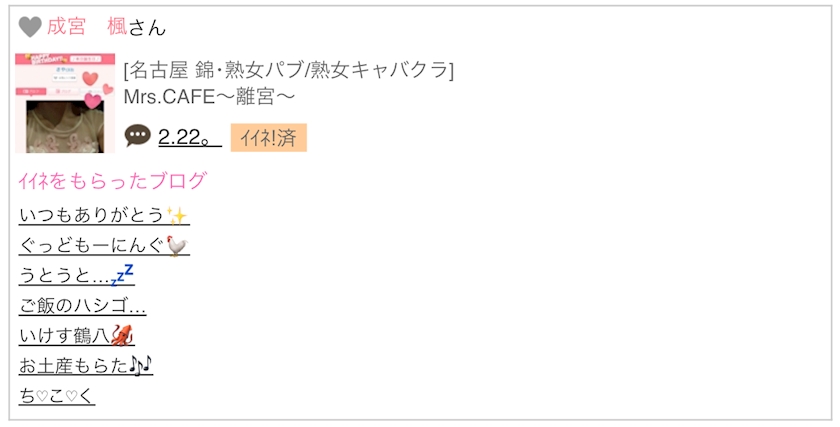Select the shop name Mrs.CAFE〜離宮〜
This screenshot has width=840, height=427.
[209, 97]
